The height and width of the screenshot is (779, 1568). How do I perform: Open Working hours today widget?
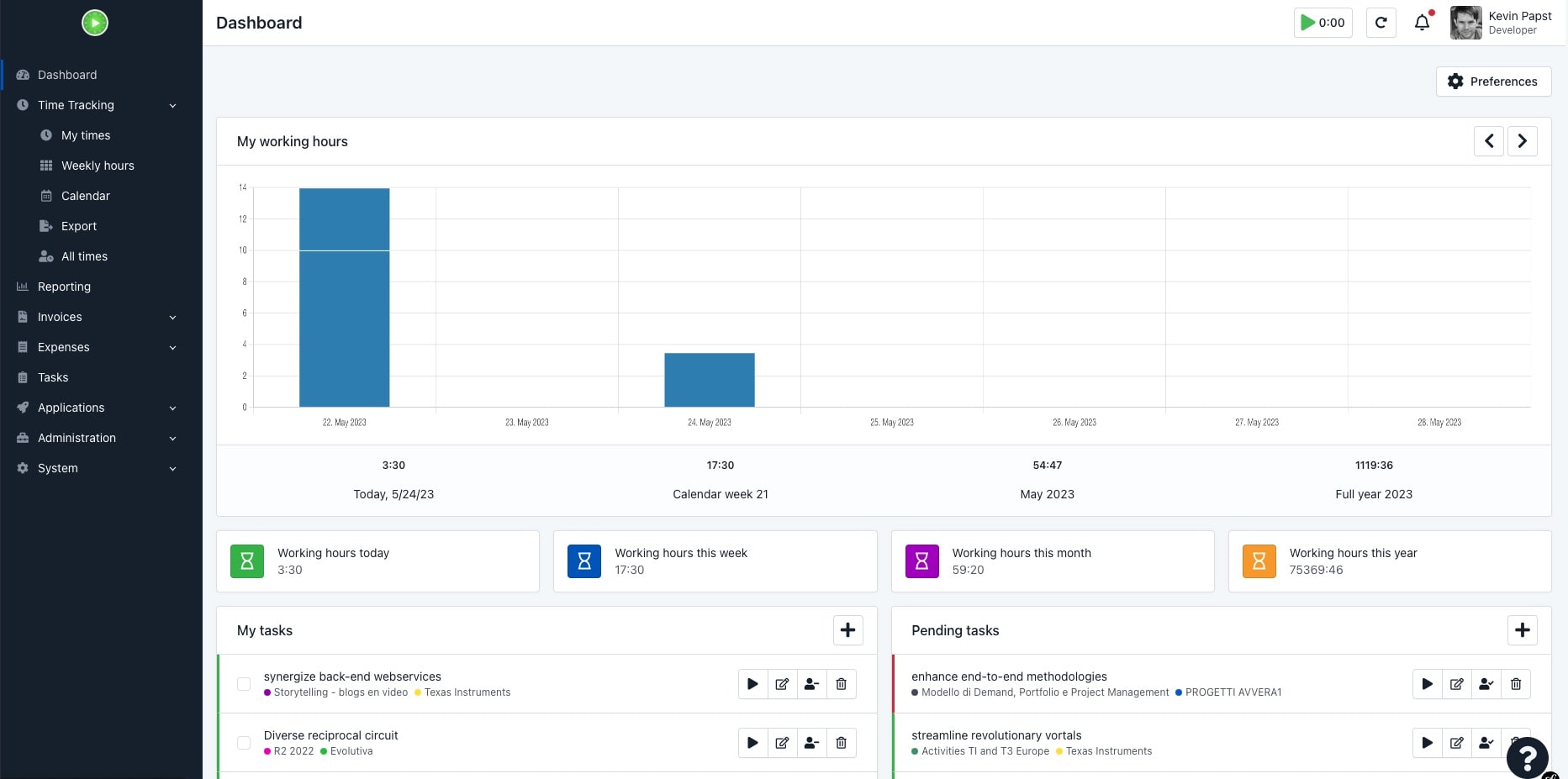point(377,561)
